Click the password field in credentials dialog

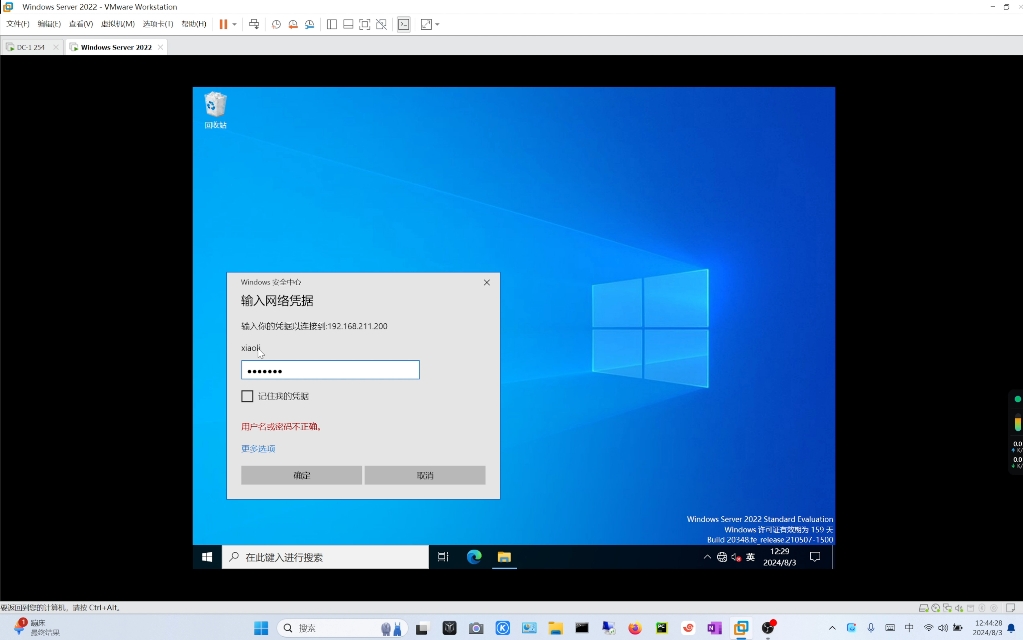pyautogui.click(x=330, y=370)
